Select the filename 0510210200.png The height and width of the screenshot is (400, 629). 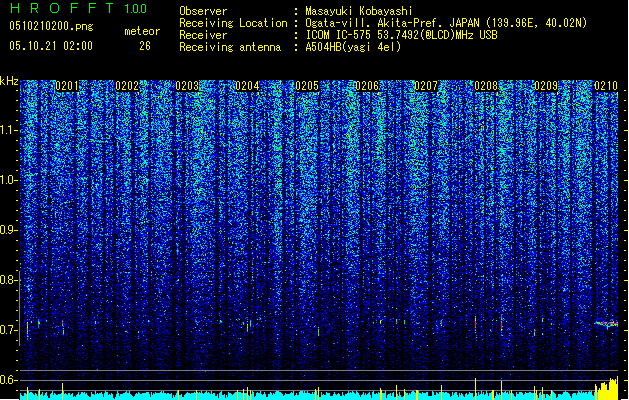51,26
